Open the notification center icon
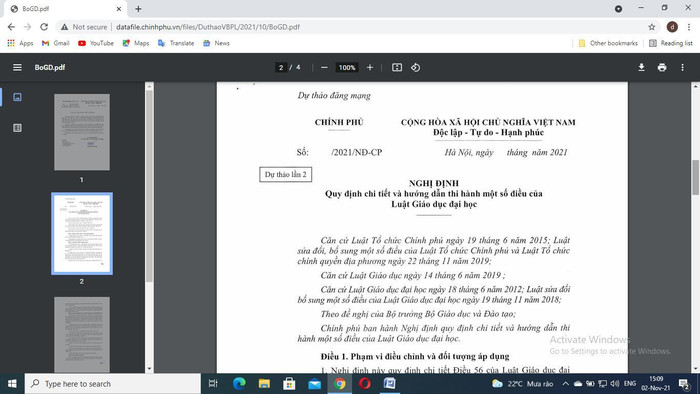 [x=684, y=384]
